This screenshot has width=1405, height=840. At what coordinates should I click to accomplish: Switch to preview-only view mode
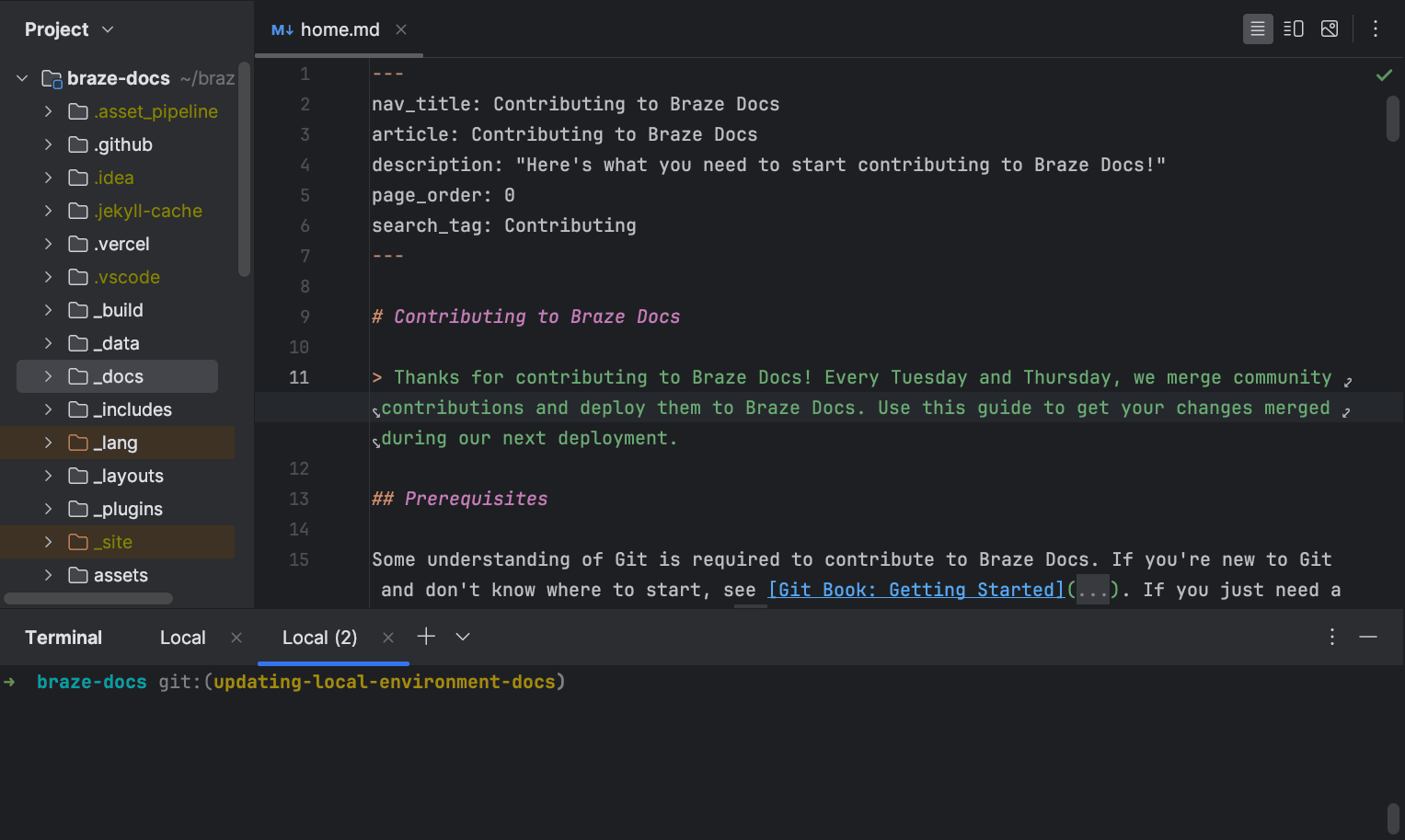click(x=1329, y=29)
